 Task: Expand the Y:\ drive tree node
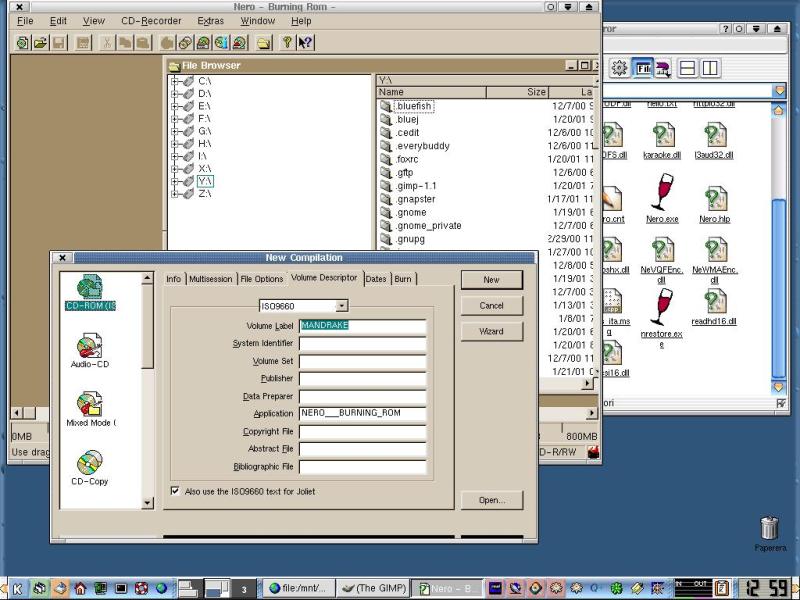click(174, 181)
